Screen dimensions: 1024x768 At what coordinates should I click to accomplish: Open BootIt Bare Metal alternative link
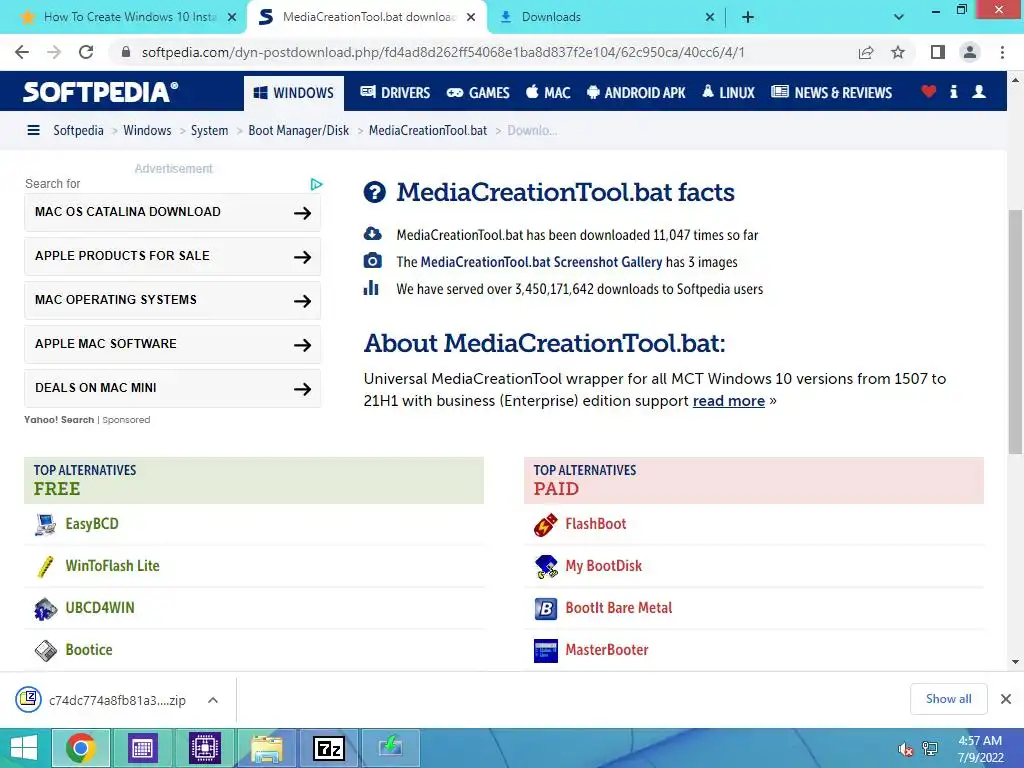(x=618, y=609)
